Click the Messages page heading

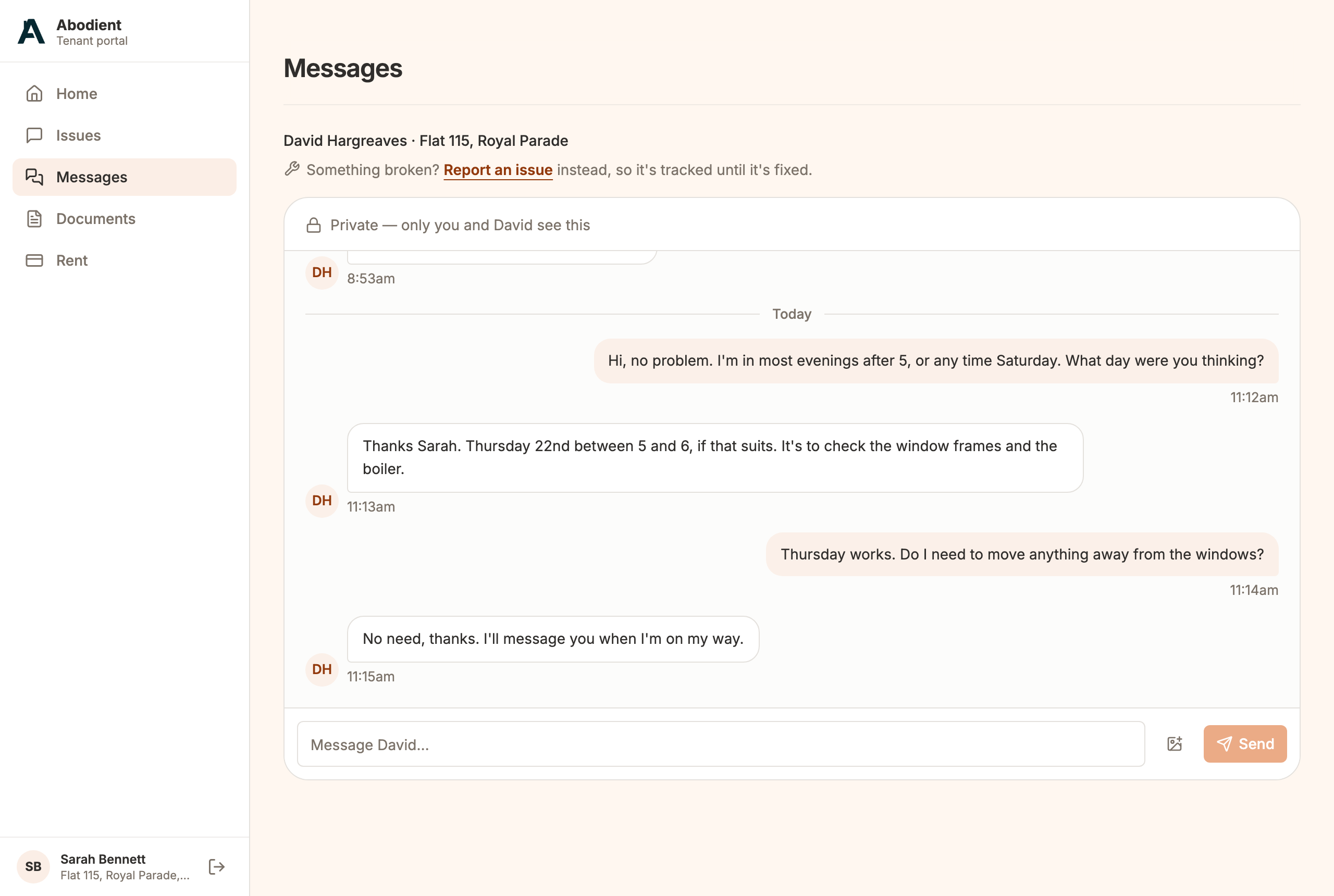click(343, 69)
